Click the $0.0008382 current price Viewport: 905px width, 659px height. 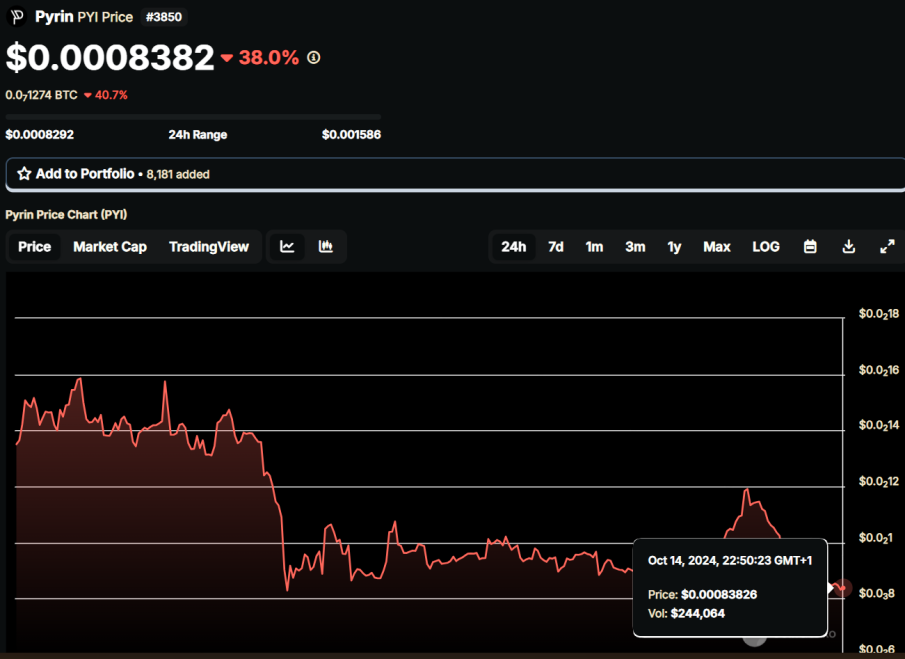coord(110,58)
